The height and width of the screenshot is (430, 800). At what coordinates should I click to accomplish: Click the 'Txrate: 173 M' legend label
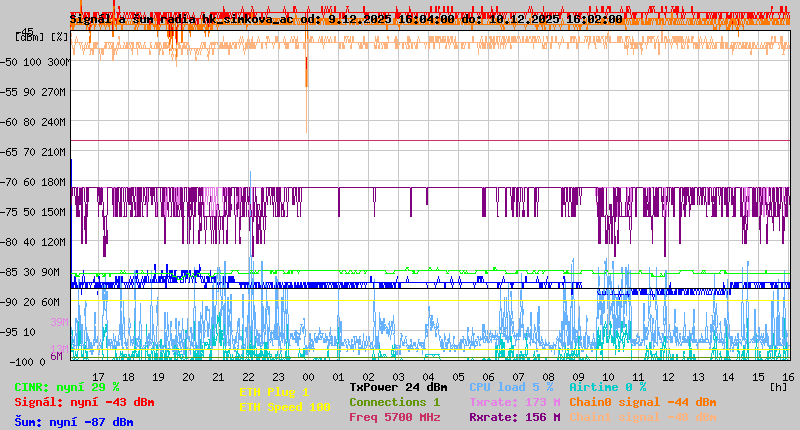point(515,402)
